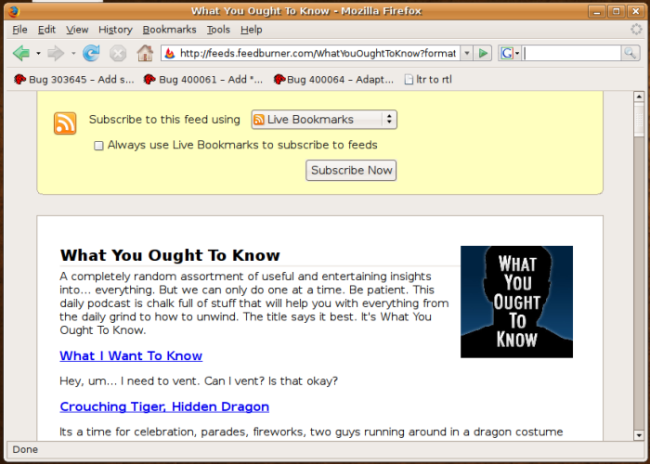Open the History menu
Image resolution: width=650 pixels, height=464 pixels.
pos(115,30)
